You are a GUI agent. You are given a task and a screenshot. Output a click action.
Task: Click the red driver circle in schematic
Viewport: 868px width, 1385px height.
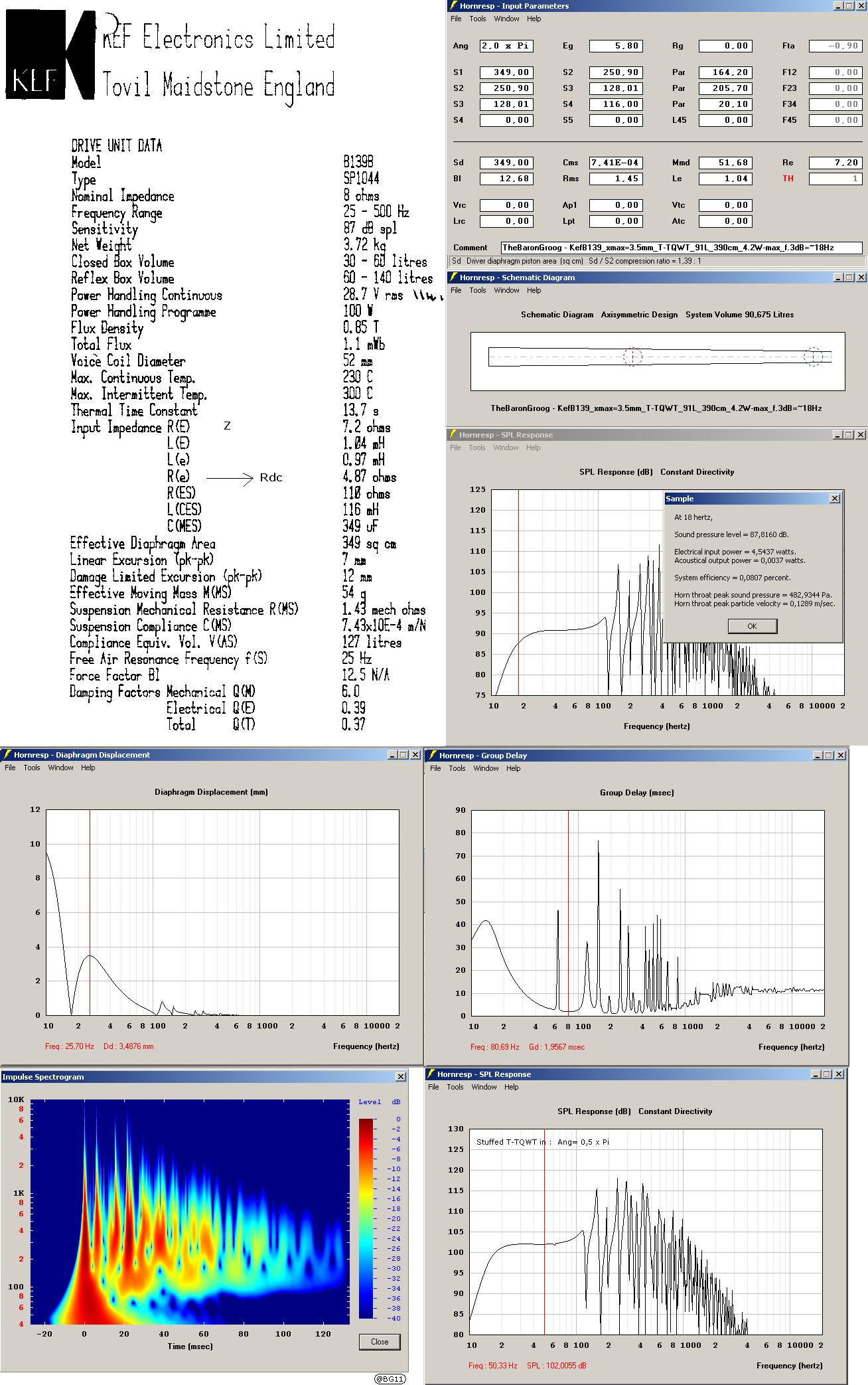pos(632,357)
